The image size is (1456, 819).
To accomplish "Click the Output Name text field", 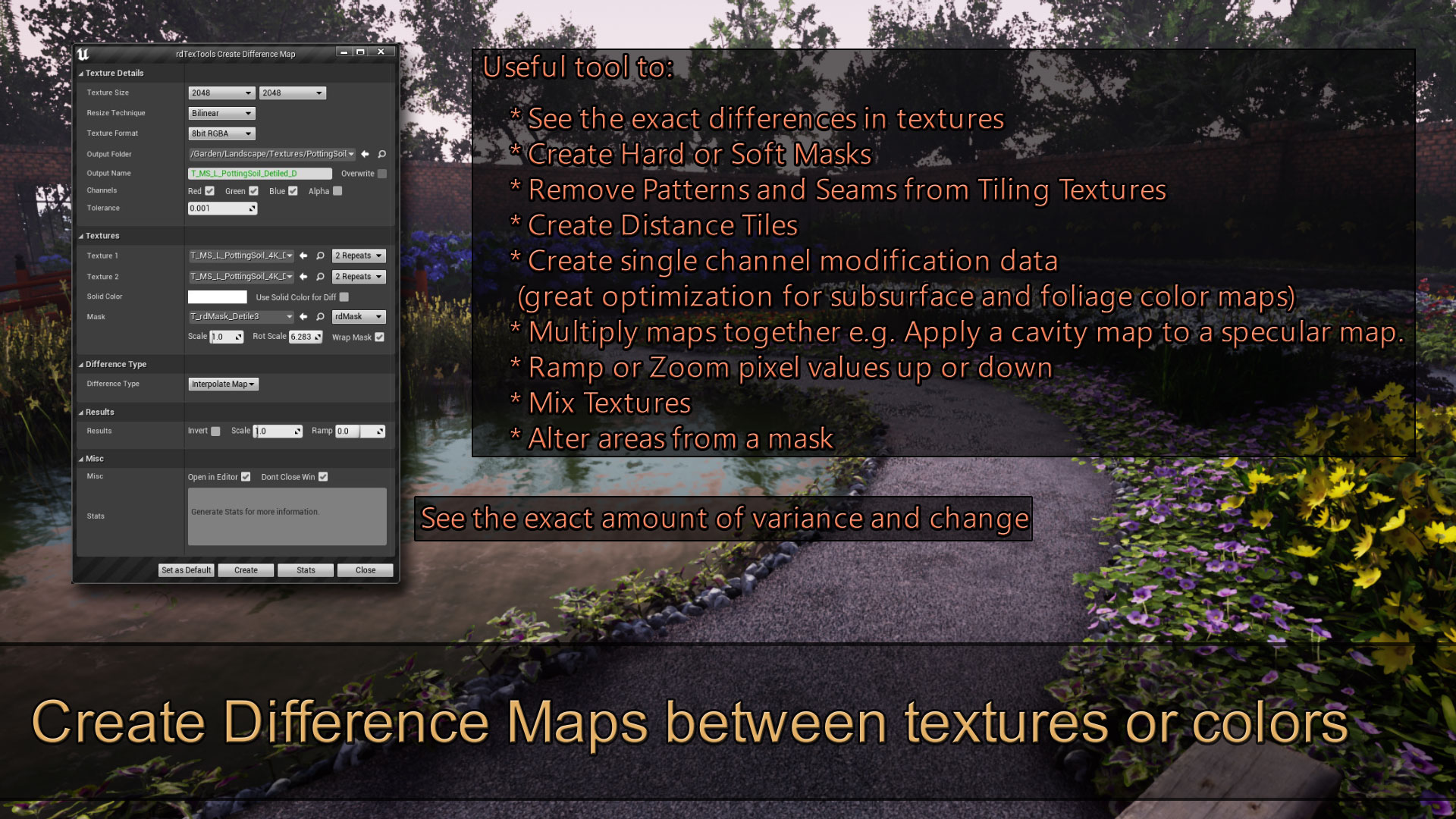I will click(259, 174).
